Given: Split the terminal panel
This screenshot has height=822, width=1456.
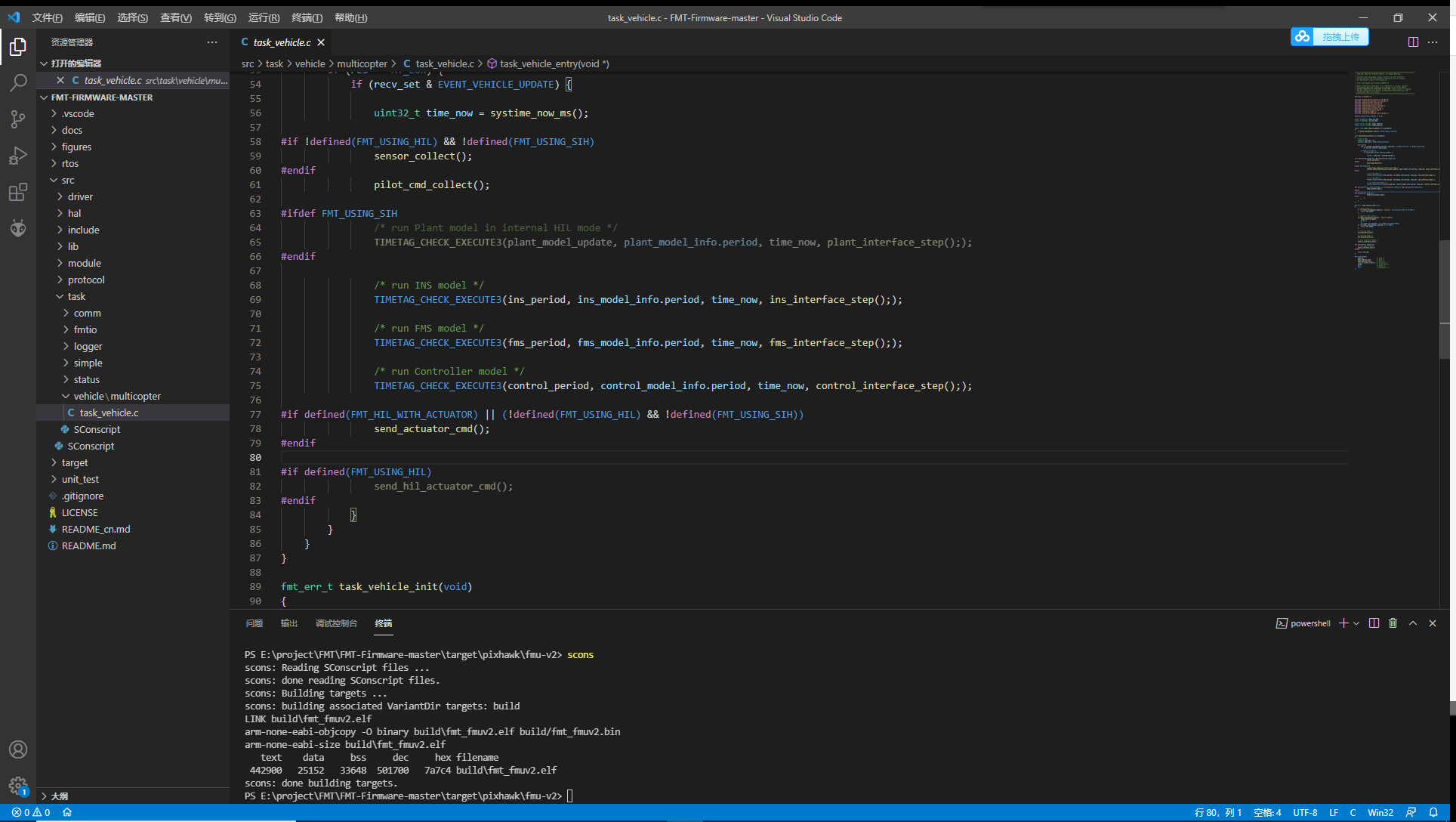Looking at the screenshot, I should point(1374,623).
